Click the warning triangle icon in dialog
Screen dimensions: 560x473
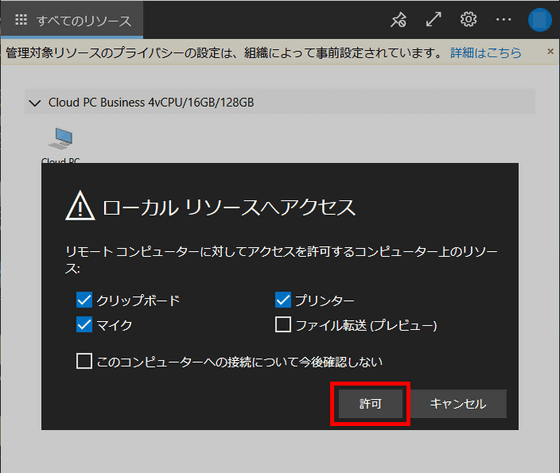coord(80,205)
